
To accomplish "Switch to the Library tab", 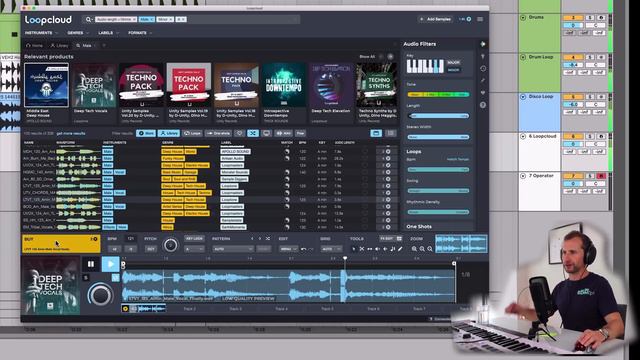I will tap(60, 45).
